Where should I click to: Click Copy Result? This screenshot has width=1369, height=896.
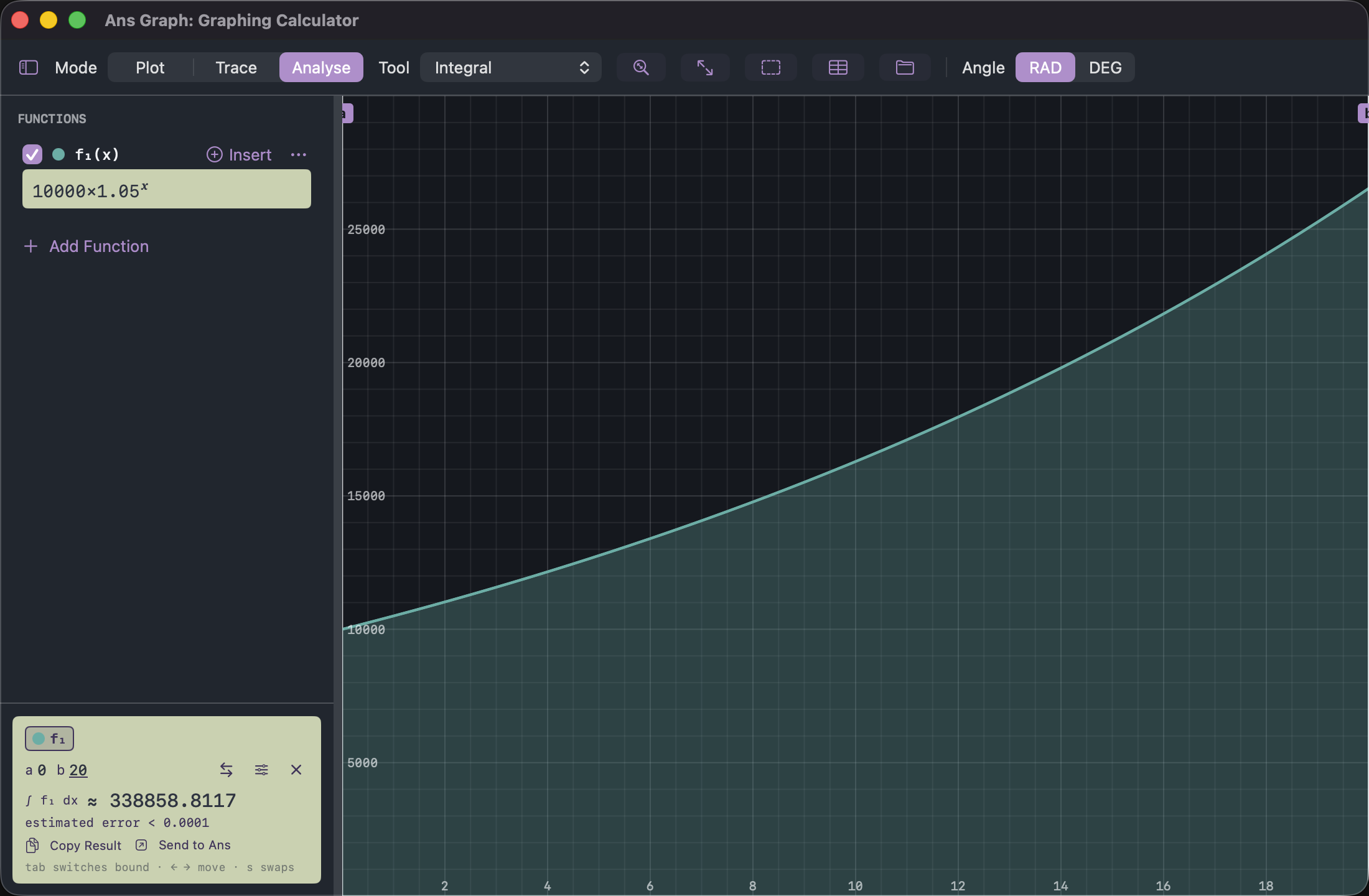pos(74,846)
